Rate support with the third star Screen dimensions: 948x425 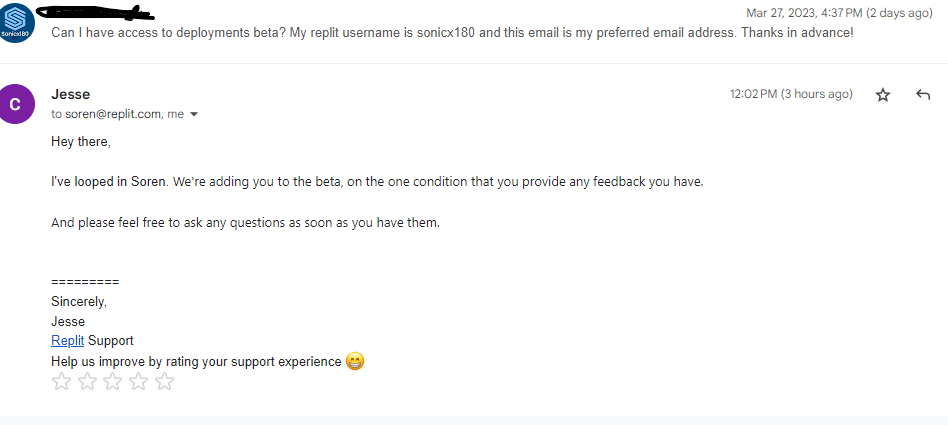click(x=113, y=381)
